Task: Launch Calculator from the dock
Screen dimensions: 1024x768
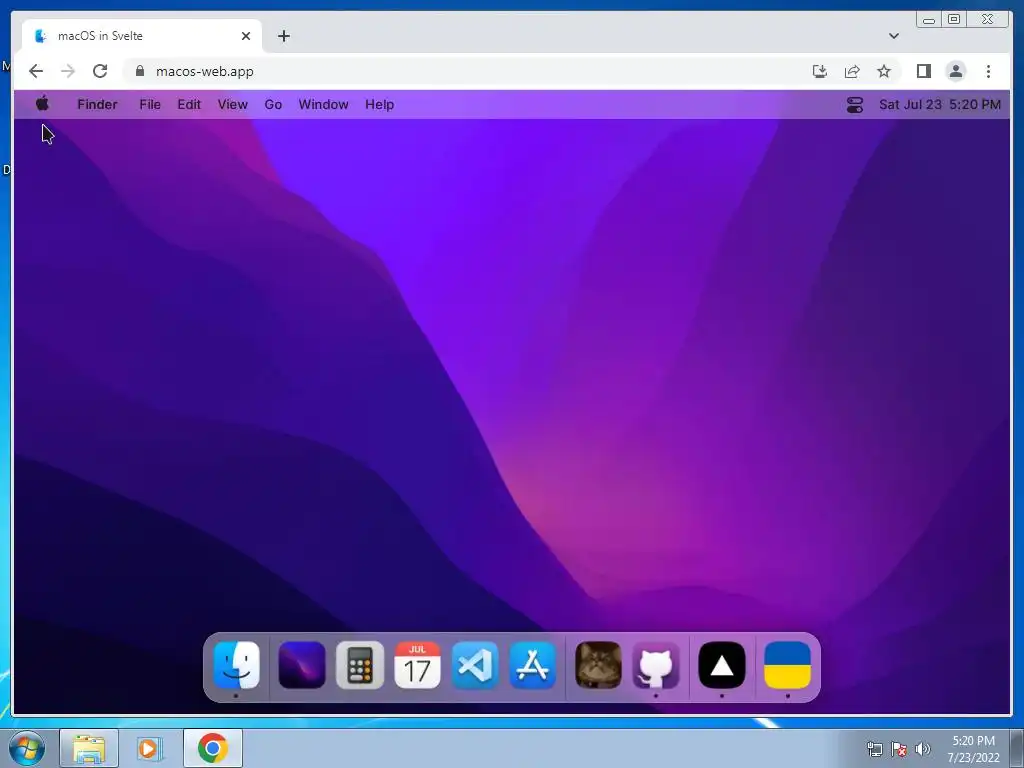Action: point(360,665)
